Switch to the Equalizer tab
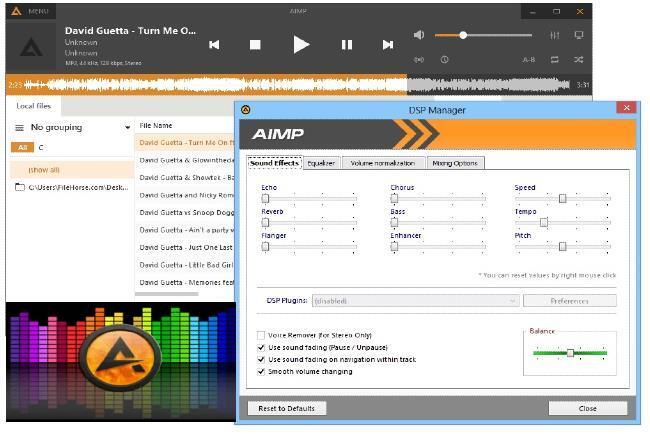The image size is (650, 434). click(321, 163)
